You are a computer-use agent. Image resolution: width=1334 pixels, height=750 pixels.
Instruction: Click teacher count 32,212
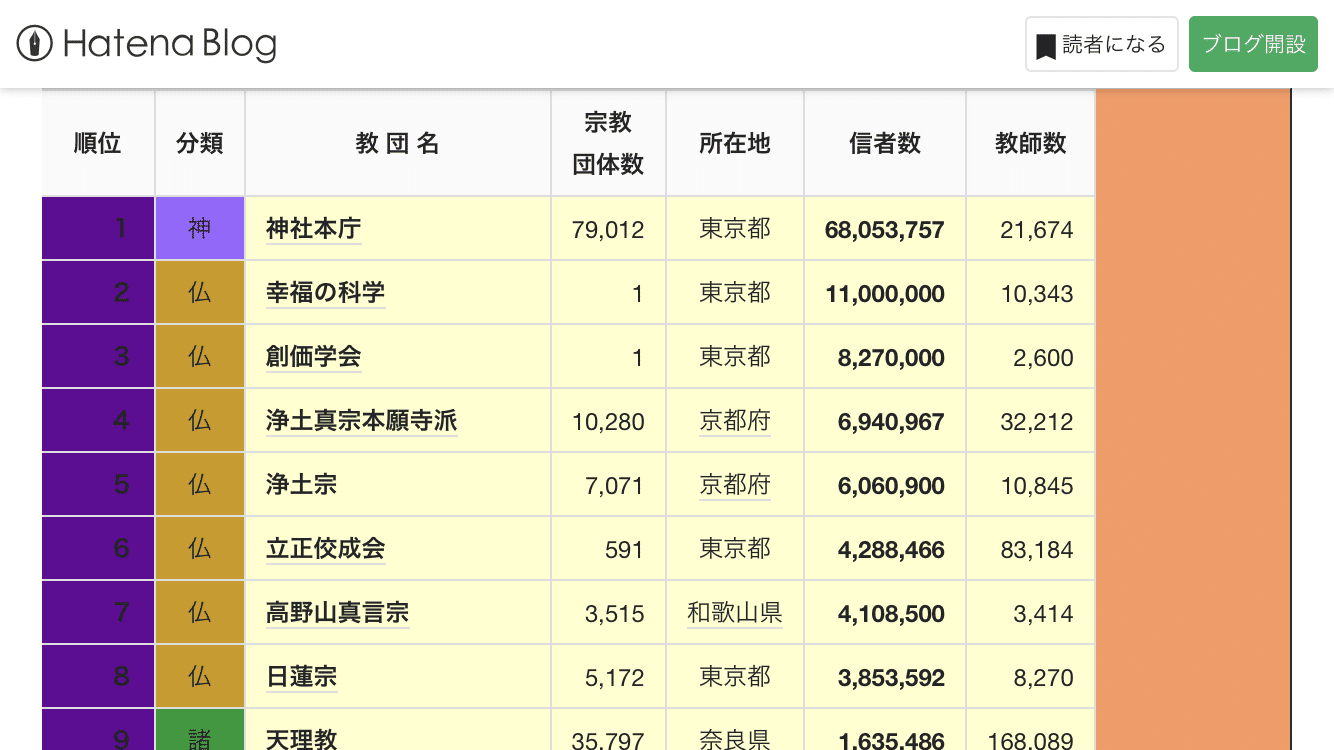pos(1037,422)
